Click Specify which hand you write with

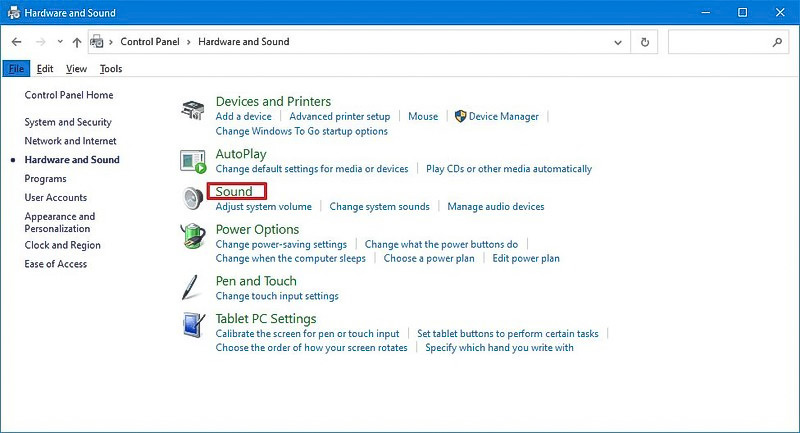coord(499,347)
